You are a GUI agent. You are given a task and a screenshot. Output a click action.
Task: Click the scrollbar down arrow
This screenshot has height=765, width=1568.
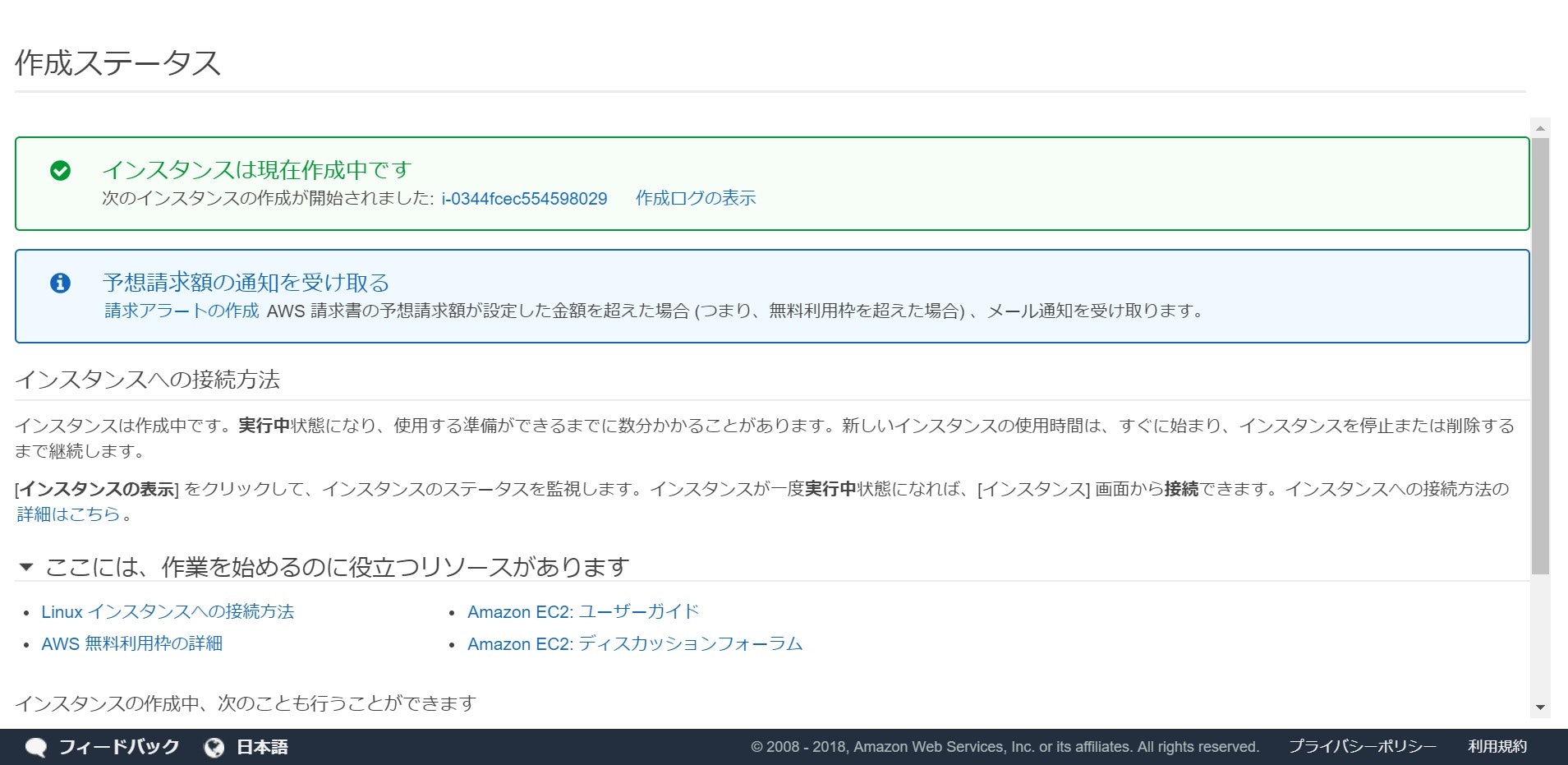(1540, 707)
